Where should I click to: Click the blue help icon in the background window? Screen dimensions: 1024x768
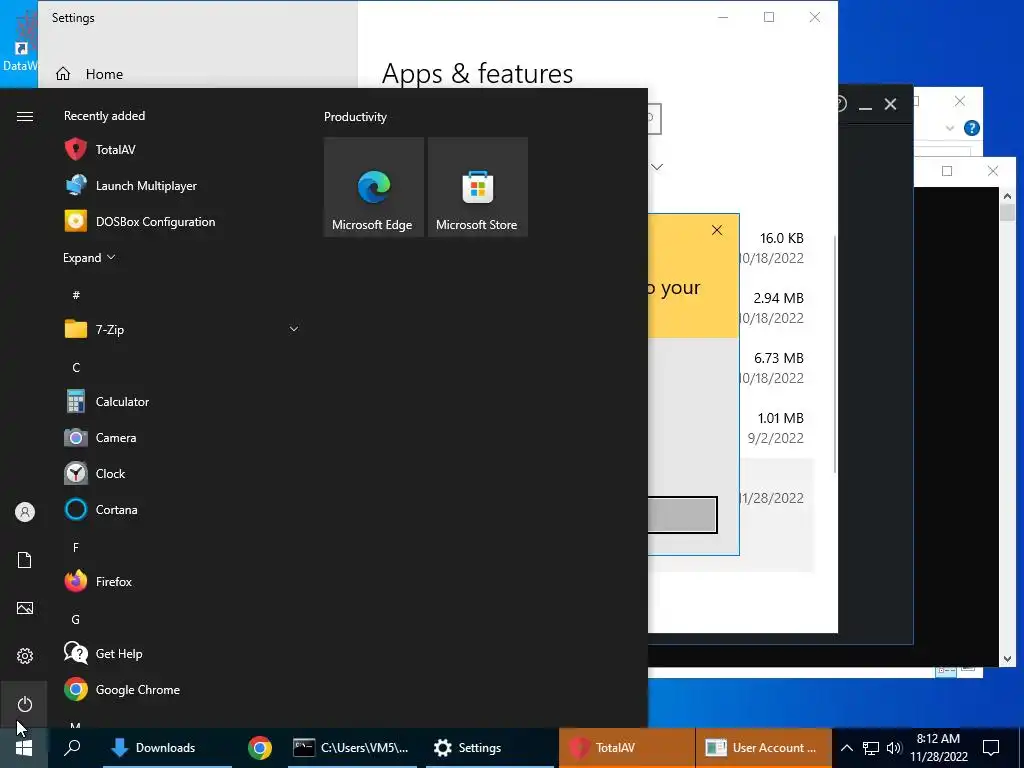click(x=972, y=128)
